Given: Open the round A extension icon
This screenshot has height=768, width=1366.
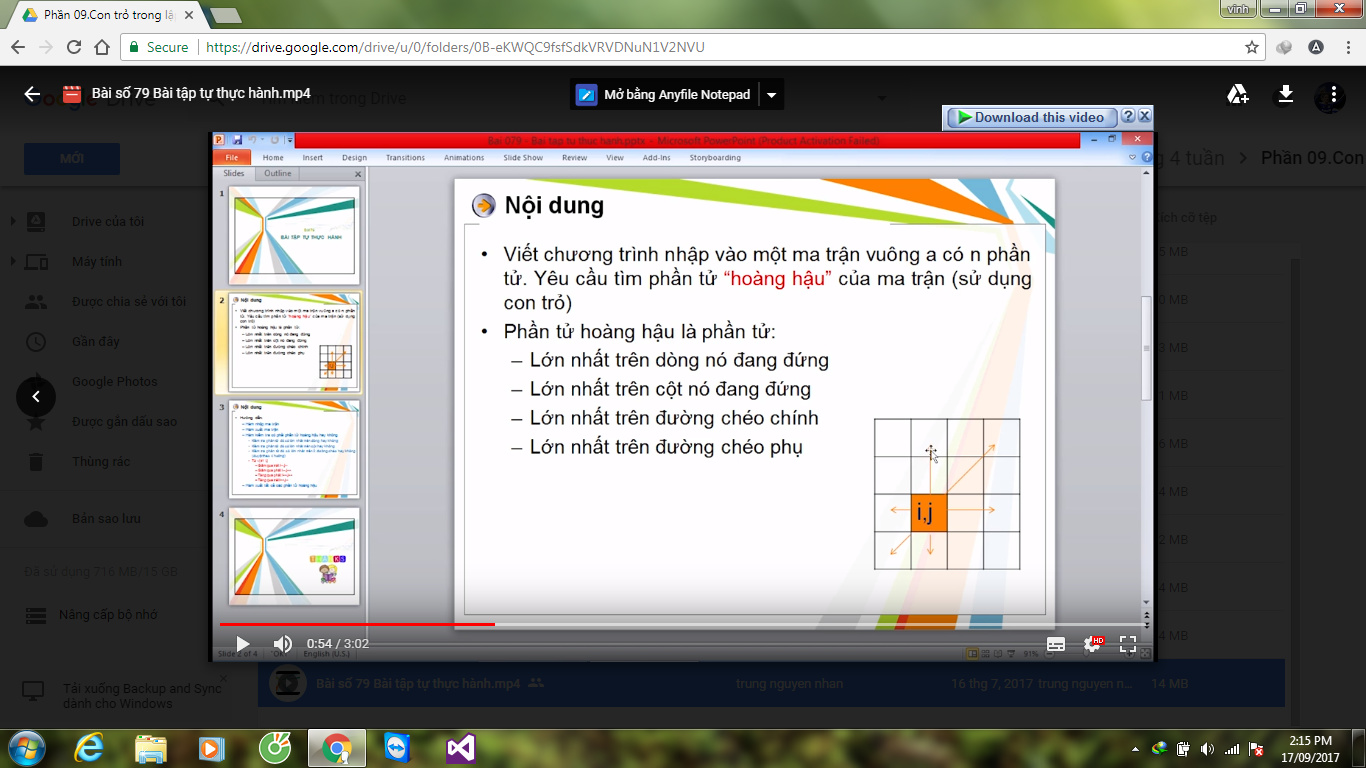Looking at the screenshot, I should click(1315, 47).
